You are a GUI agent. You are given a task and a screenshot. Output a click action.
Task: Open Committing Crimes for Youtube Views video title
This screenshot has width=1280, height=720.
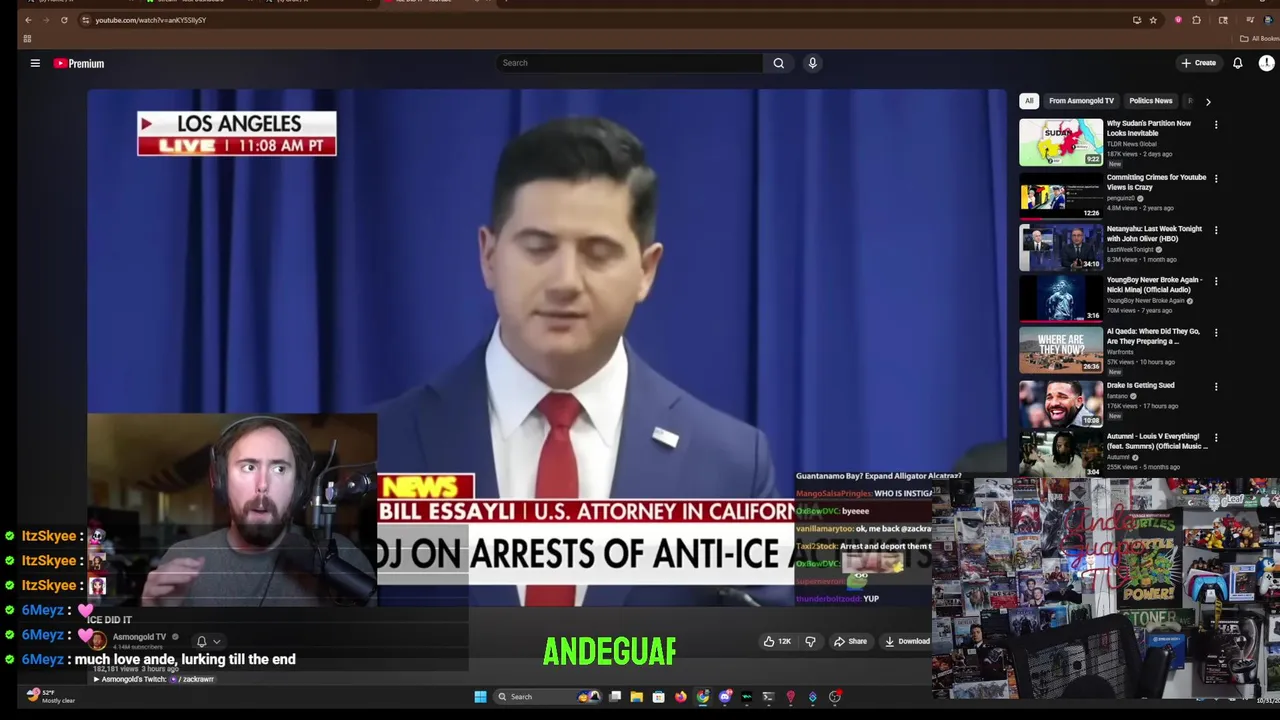tap(1156, 182)
